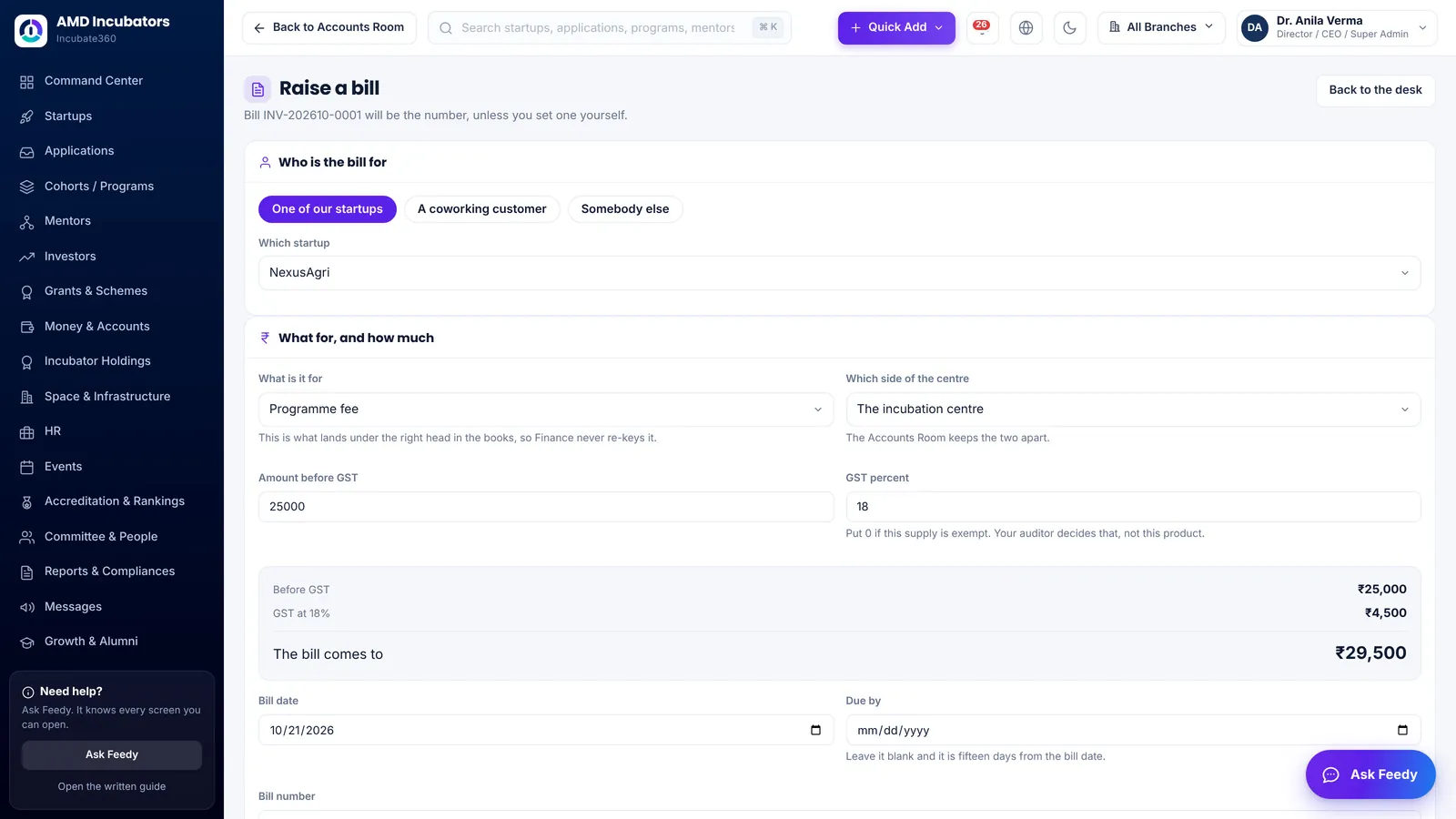This screenshot has width=1456, height=819.
Task: Click Back to the desk button
Action: 1375,90
